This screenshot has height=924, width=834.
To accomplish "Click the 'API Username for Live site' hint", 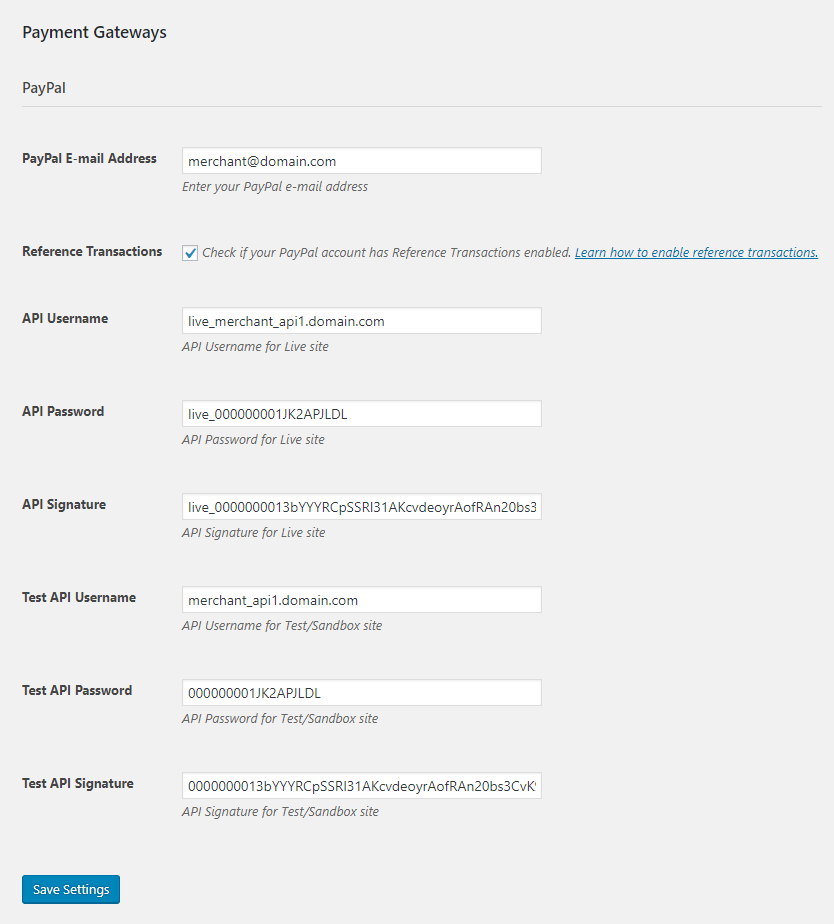I will 255,346.
